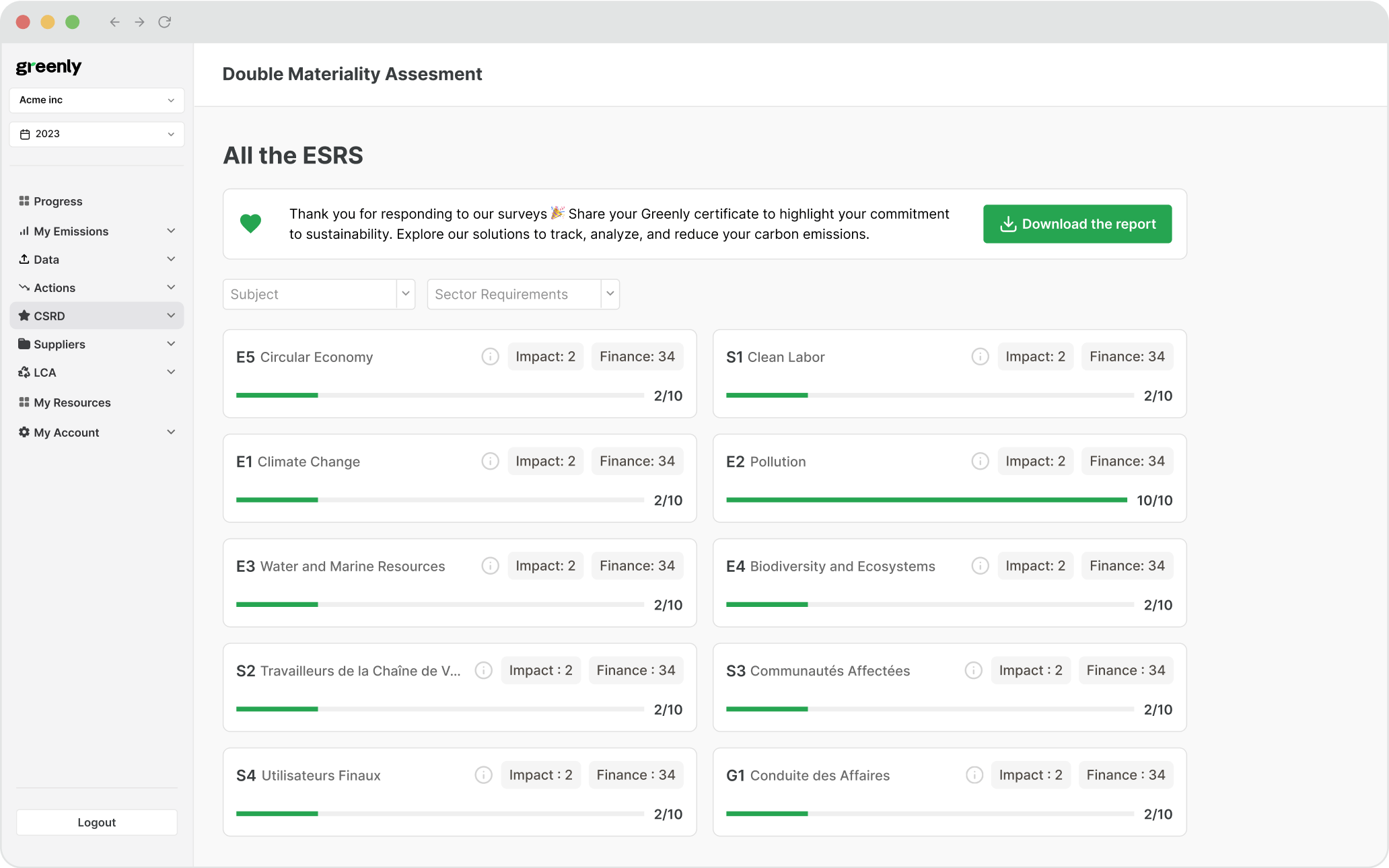Viewport: 1389px width, 868px height.
Task: Click the info icon beside E1 Climate Change
Action: (x=489, y=461)
